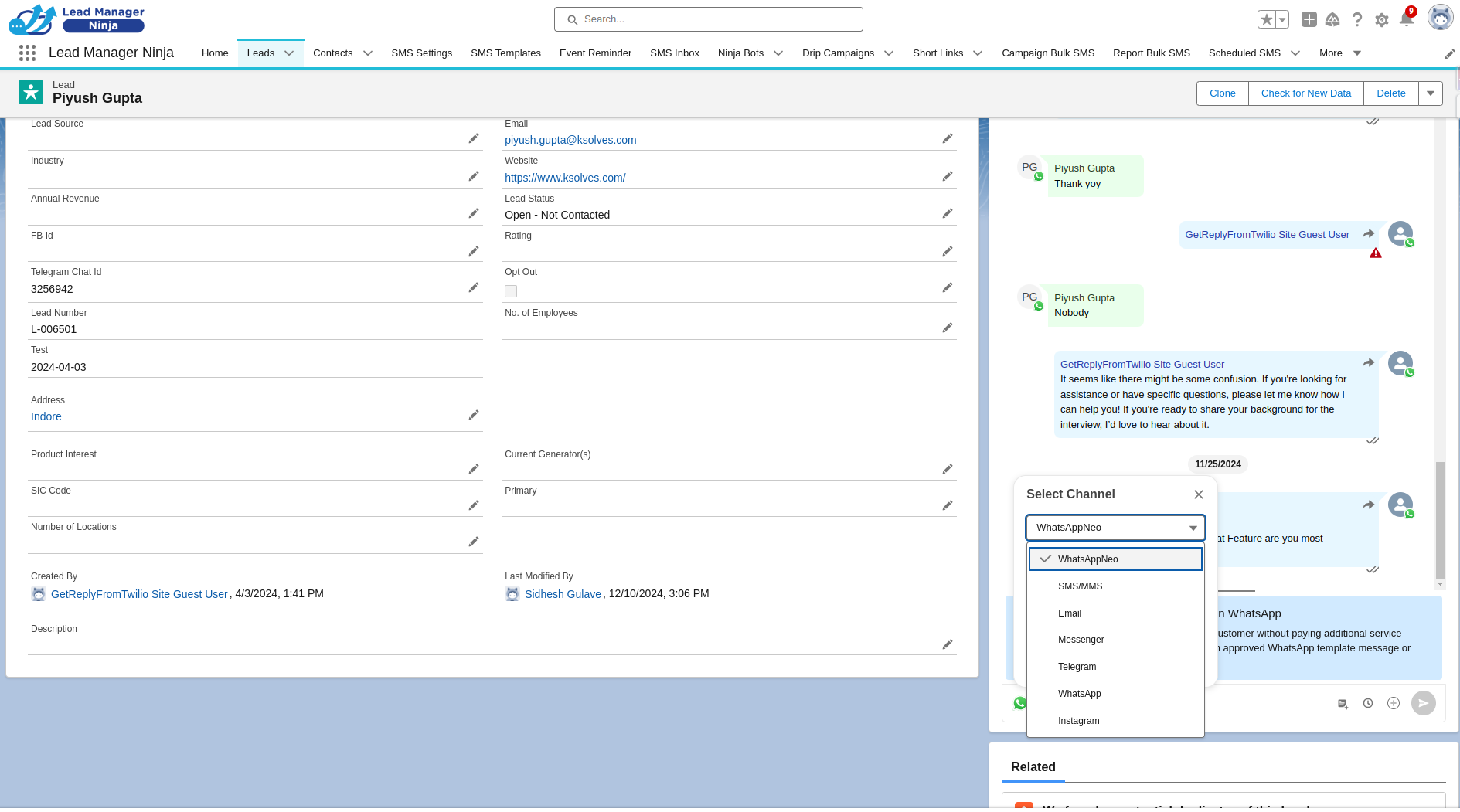Click the red error warning icon
The image size is (1460, 812).
pos(1376,253)
